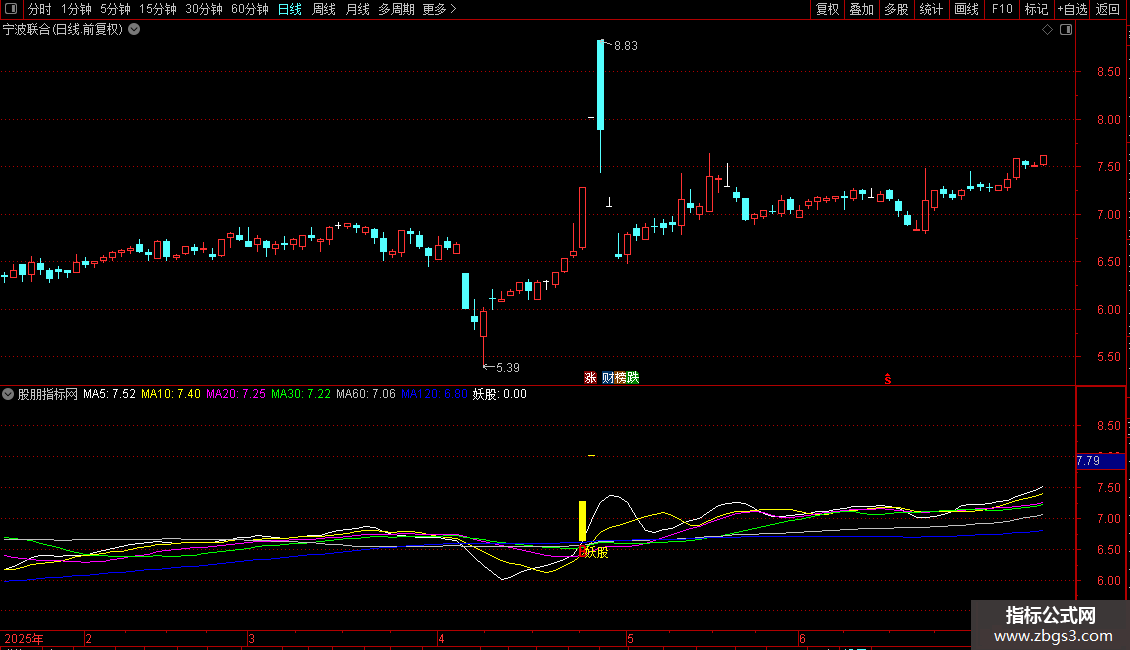Viewport: 1130px width, 650px height.
Task: Select the 1分钟 period
Action: 76,9
